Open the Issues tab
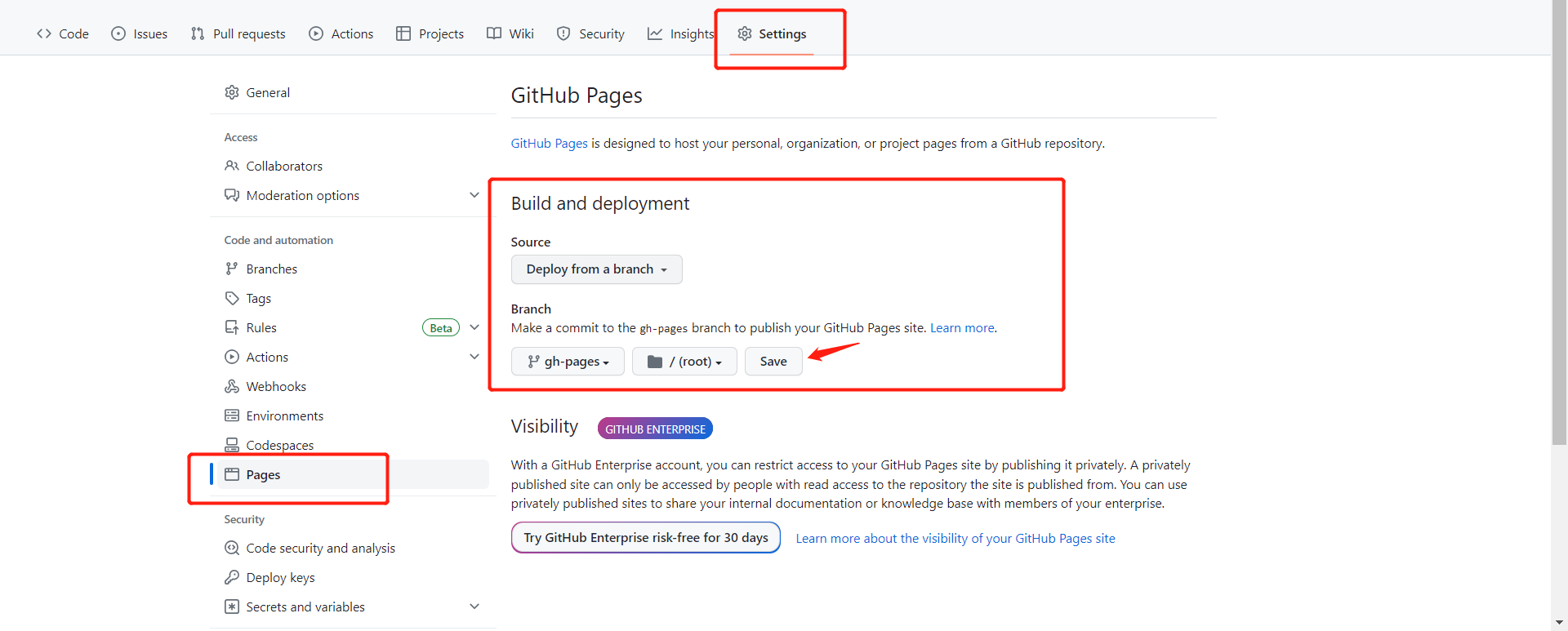Image resolution: width=1568 pixels, height=631 pixels. [x=140, y=33]
